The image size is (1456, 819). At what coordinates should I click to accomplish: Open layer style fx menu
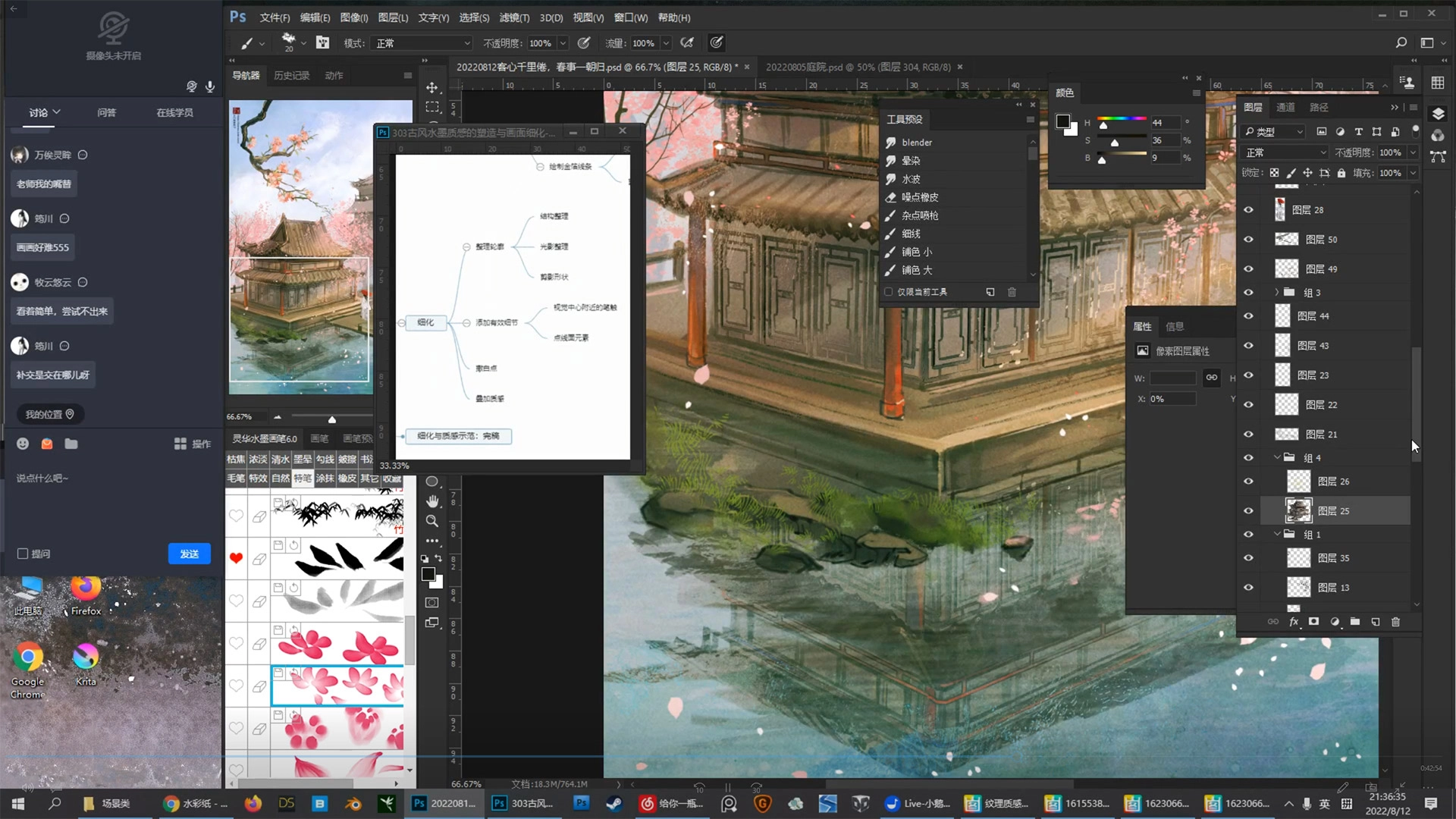point(1294,622)
